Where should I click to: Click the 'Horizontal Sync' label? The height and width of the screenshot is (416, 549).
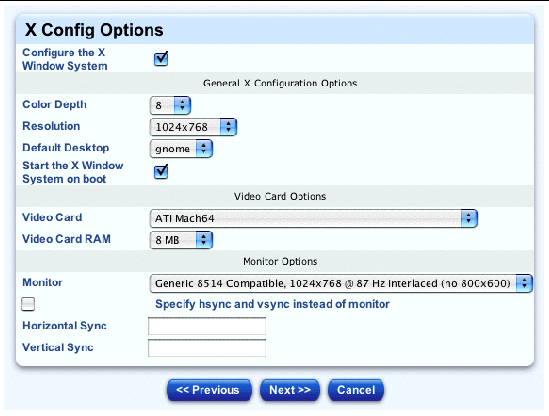pos(64,326)
